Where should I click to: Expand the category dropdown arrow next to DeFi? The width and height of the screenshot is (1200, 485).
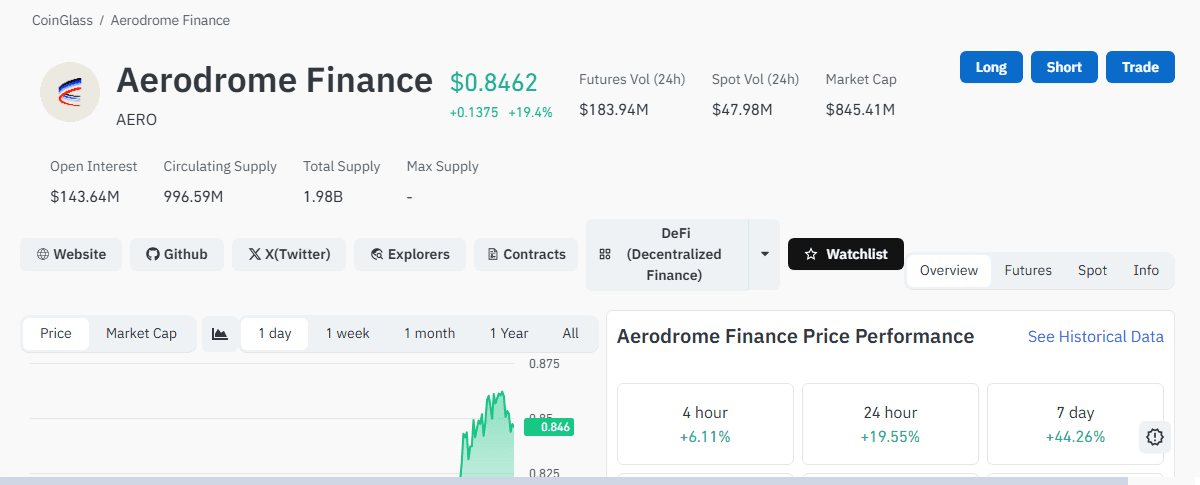[x=765, y=255]
